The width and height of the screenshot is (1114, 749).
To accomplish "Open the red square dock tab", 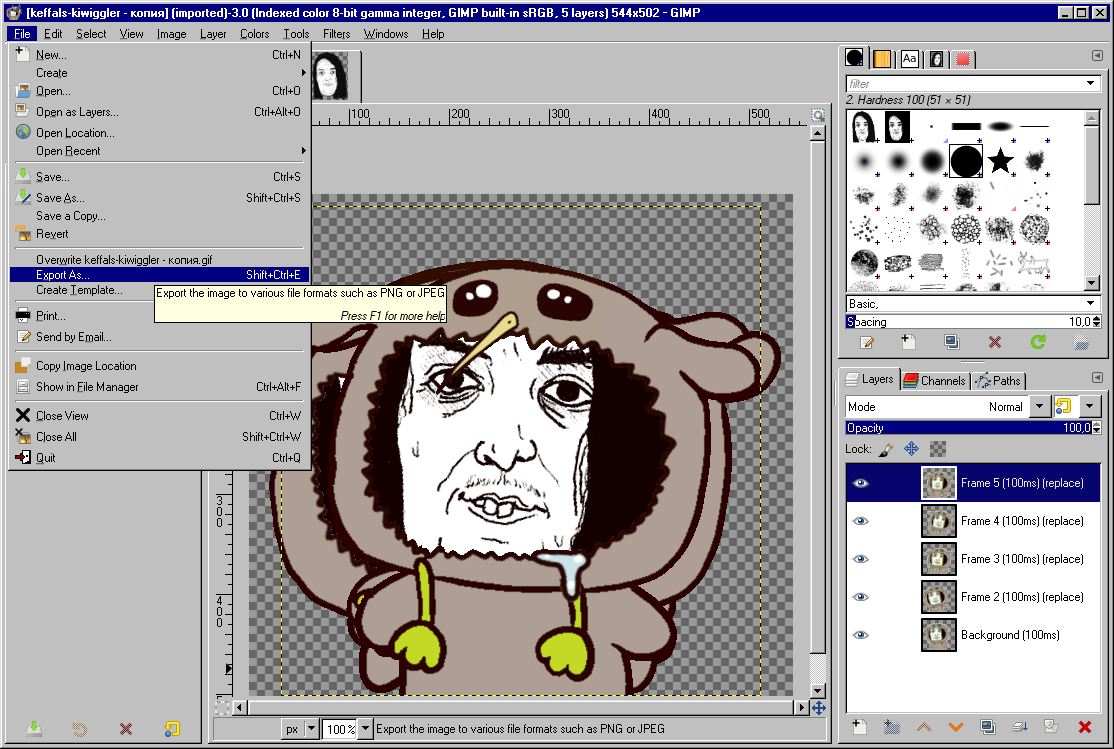I will pos(963,59).
